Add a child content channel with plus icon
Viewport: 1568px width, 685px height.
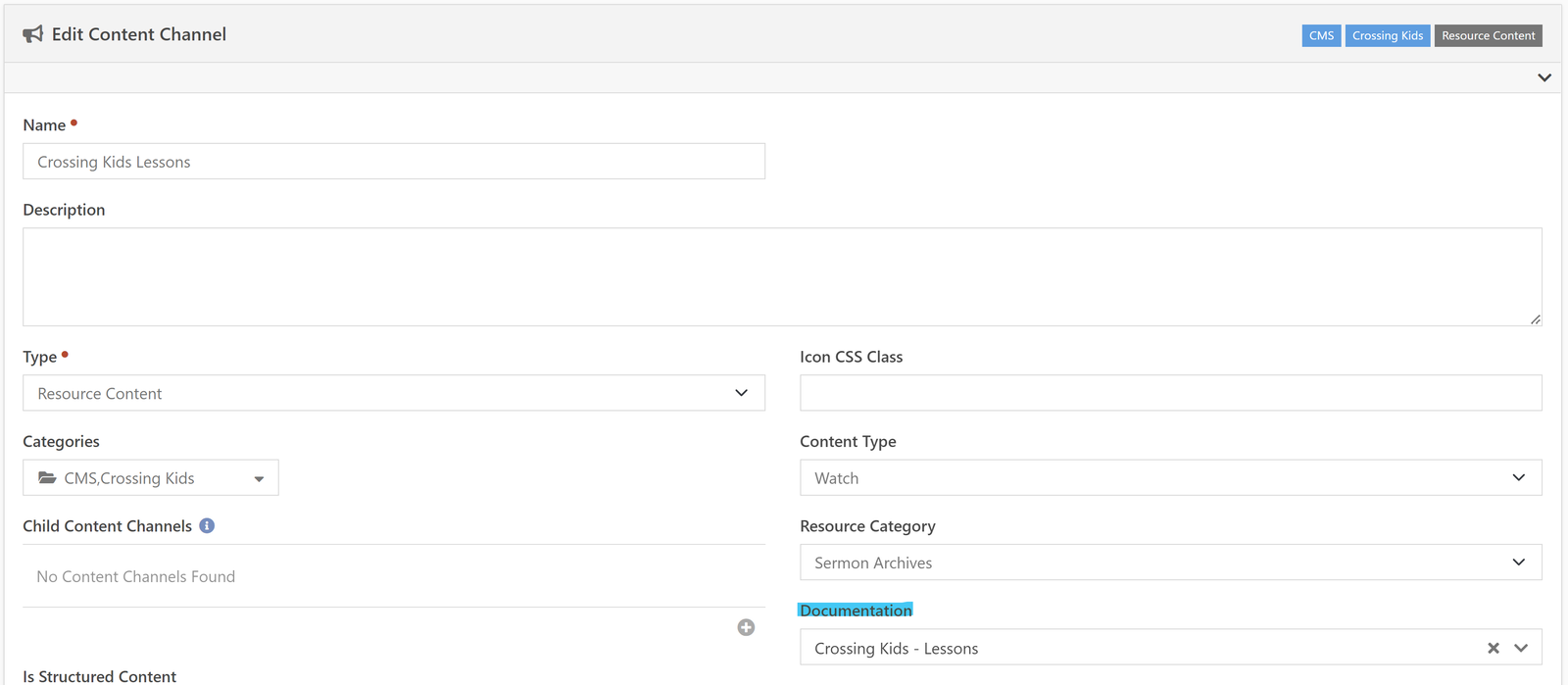tap(746, 627)
